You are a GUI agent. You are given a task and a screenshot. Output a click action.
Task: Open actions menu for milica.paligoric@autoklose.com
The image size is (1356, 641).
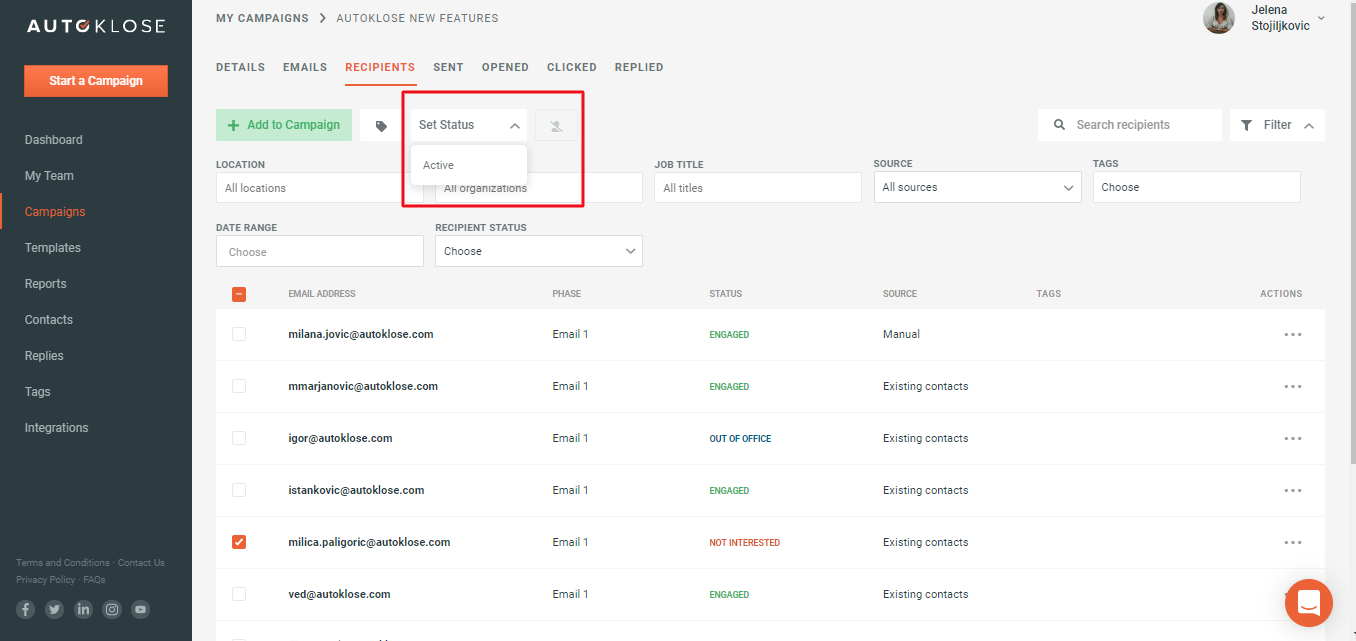pos(1293,543)
